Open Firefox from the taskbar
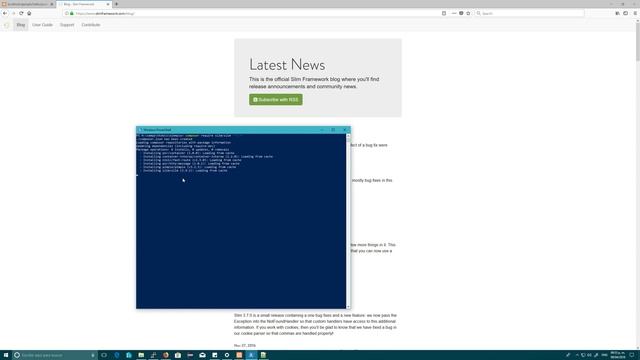Viewport: 640px width, 360px height. 165,355
